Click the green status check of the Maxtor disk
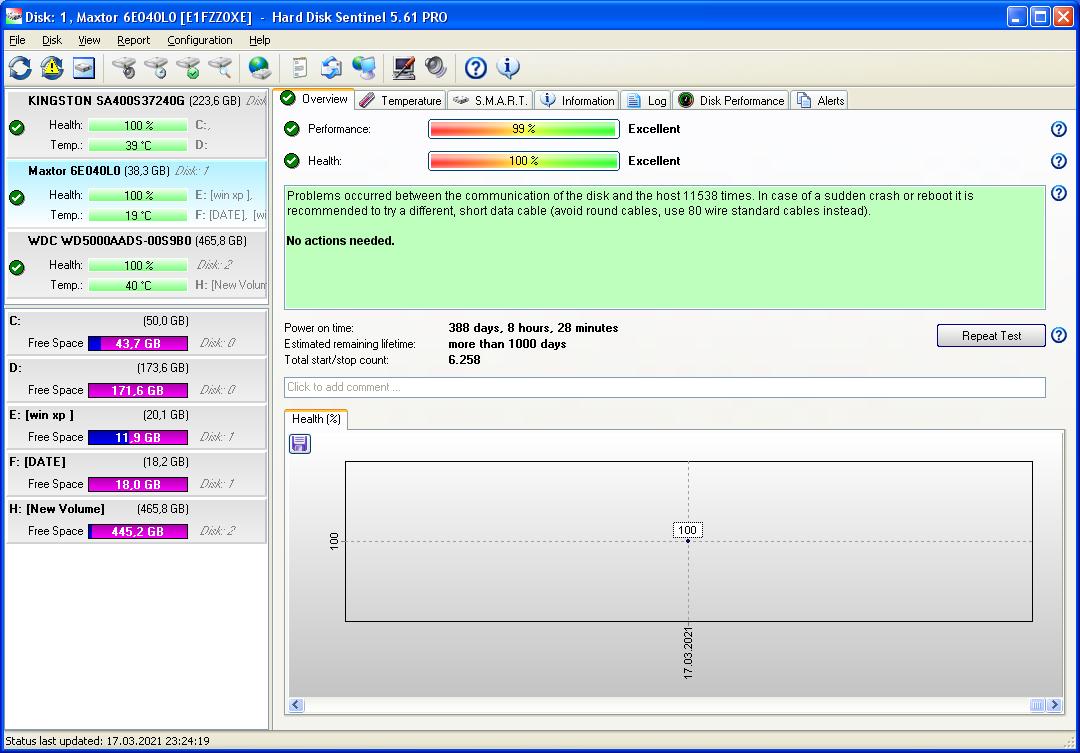 [17, 198]
